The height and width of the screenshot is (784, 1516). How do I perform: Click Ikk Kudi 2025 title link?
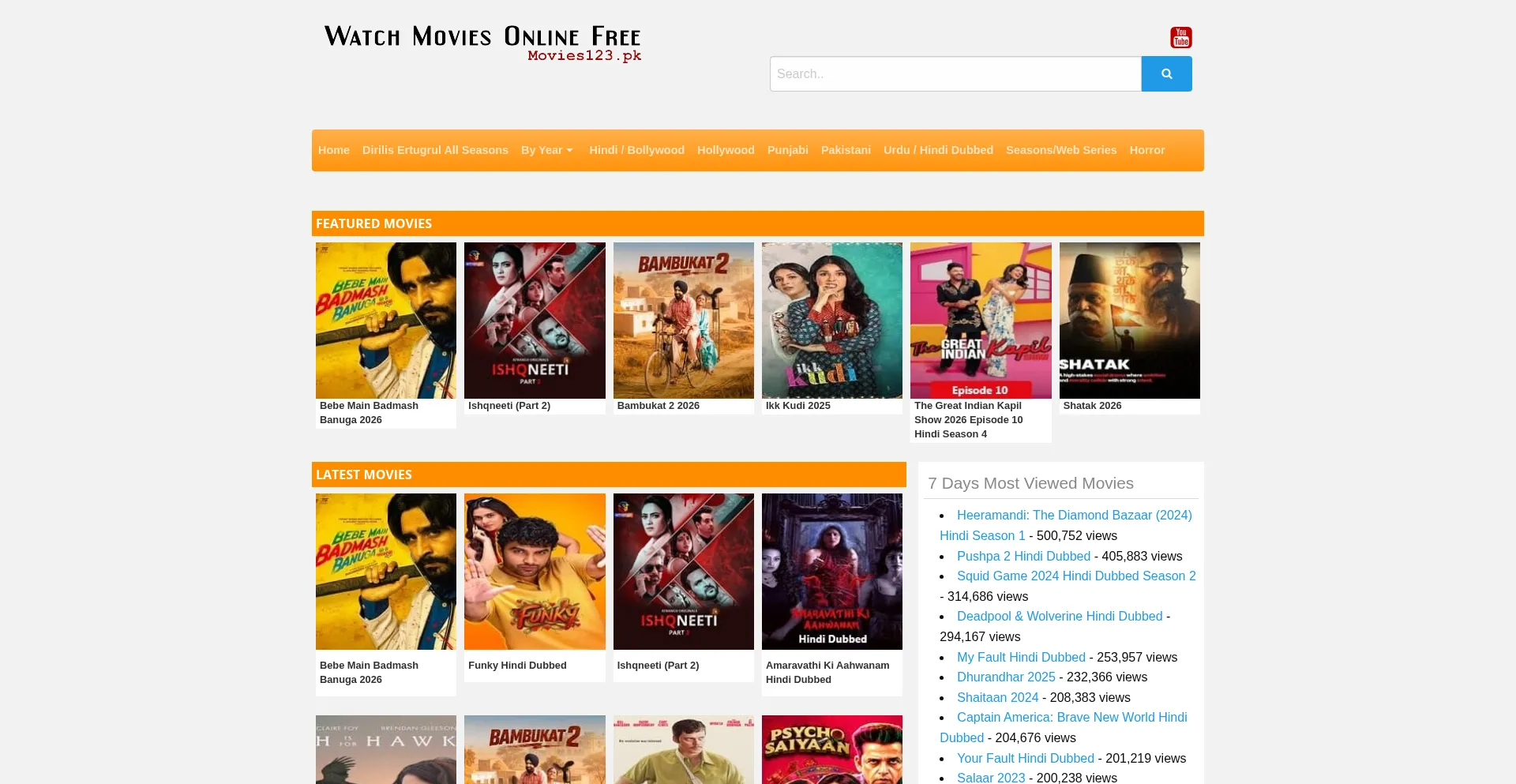pos(798,406)
